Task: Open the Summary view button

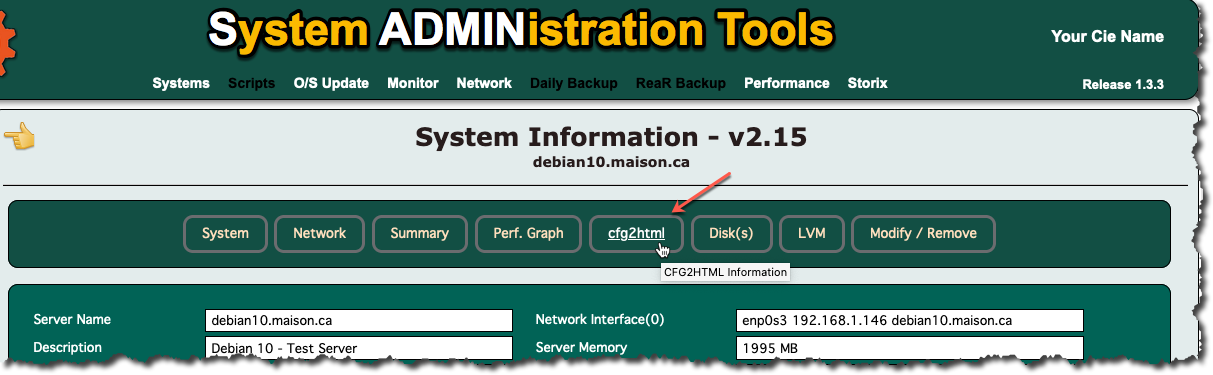Action: 419,233
